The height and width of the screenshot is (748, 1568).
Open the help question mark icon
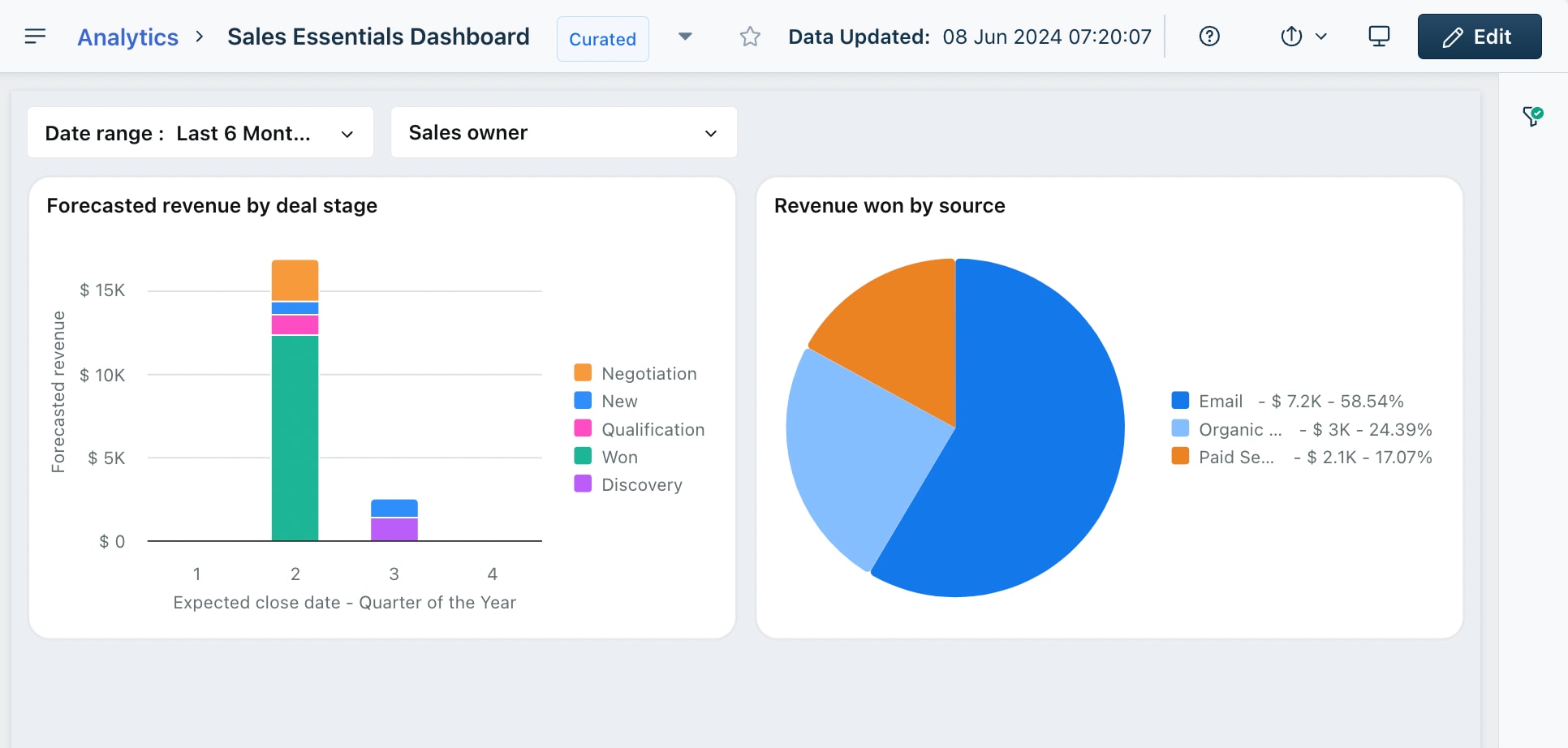(x=1209, y=37)
